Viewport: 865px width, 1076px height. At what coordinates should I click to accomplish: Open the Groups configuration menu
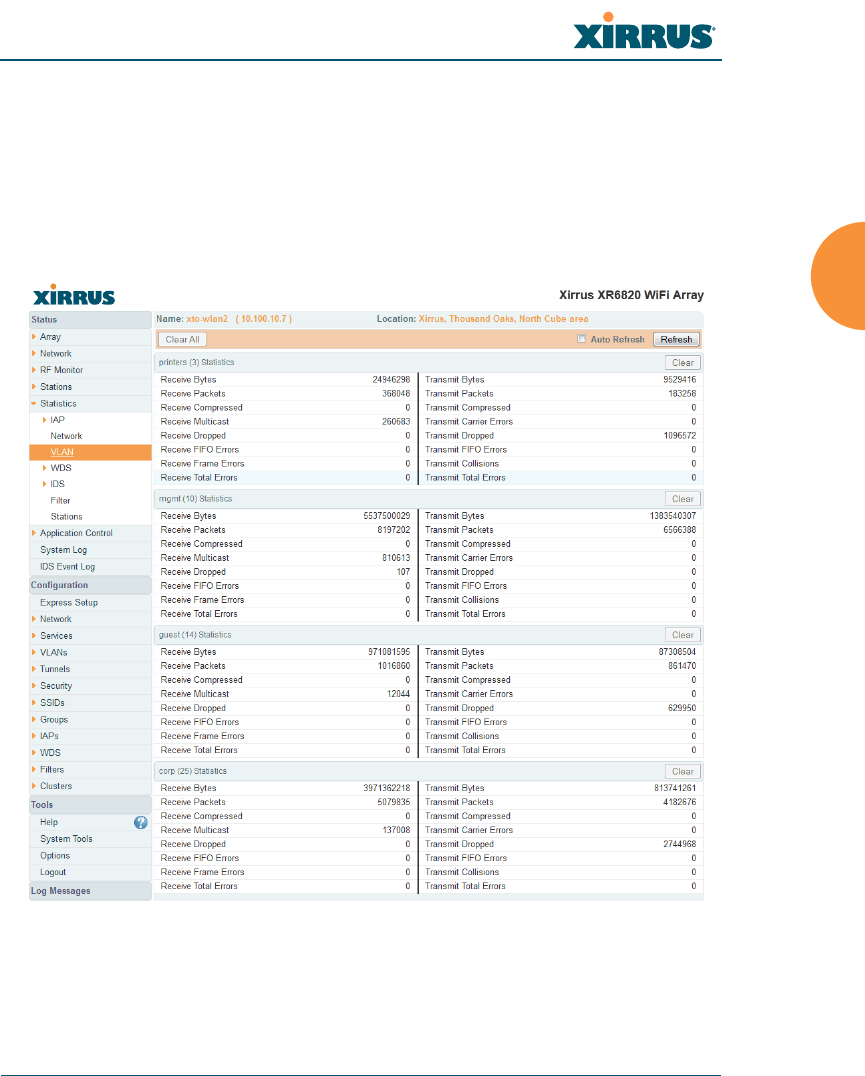tap(54, 719)
